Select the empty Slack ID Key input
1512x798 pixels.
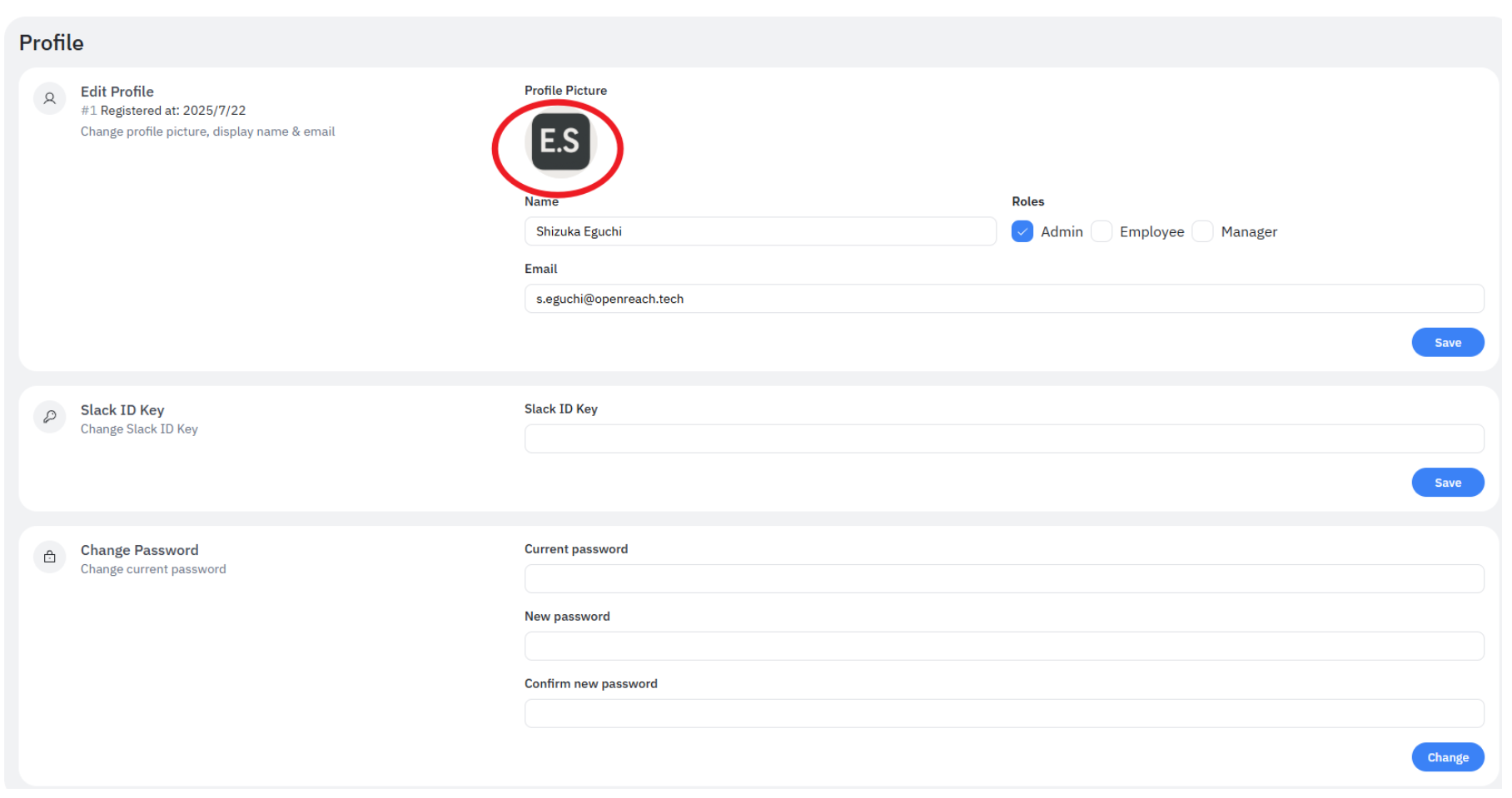tap(1003, 439)
